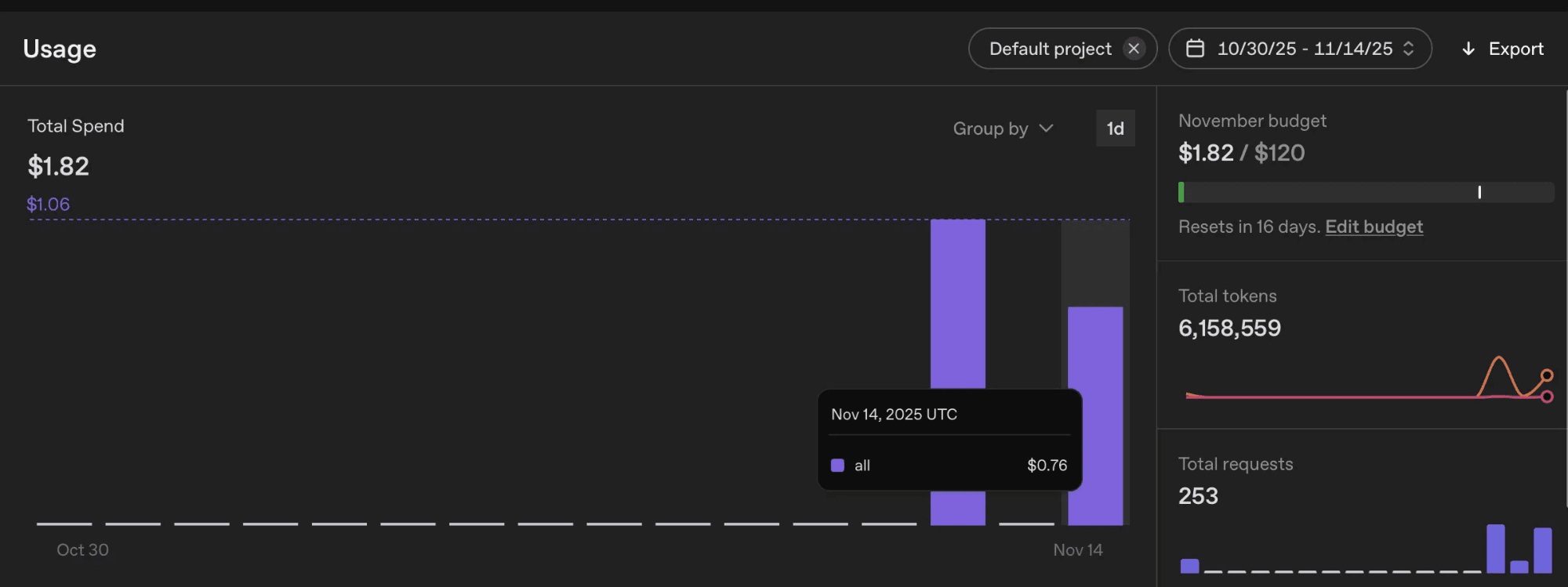Click the orange endpoint marker on tokens chart
The image size is (1568, 587).
click(x=1547, y=375)
